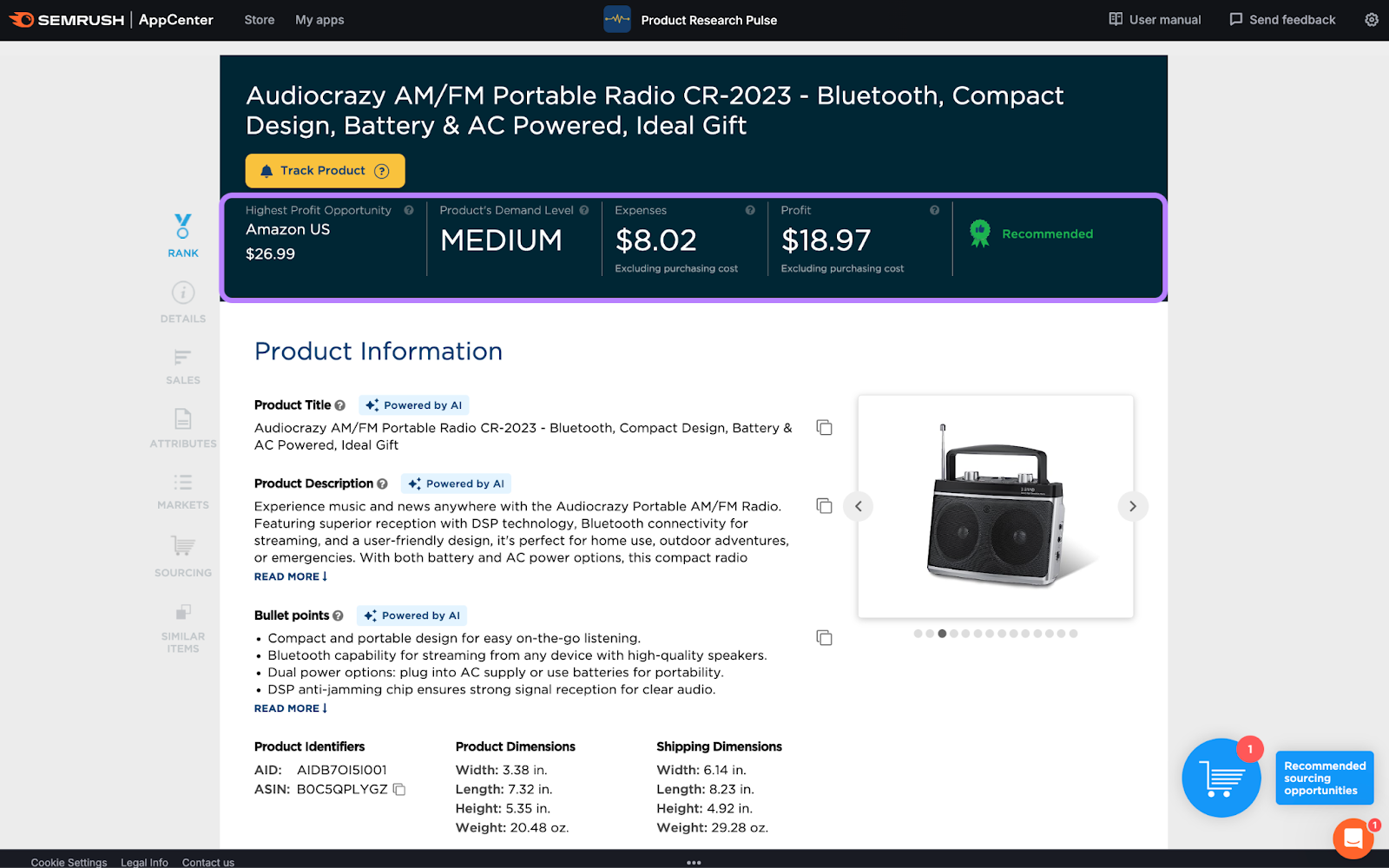1389x868 pixels.
Task: Click the Track Product button
Action: click(x=325, y=171)
